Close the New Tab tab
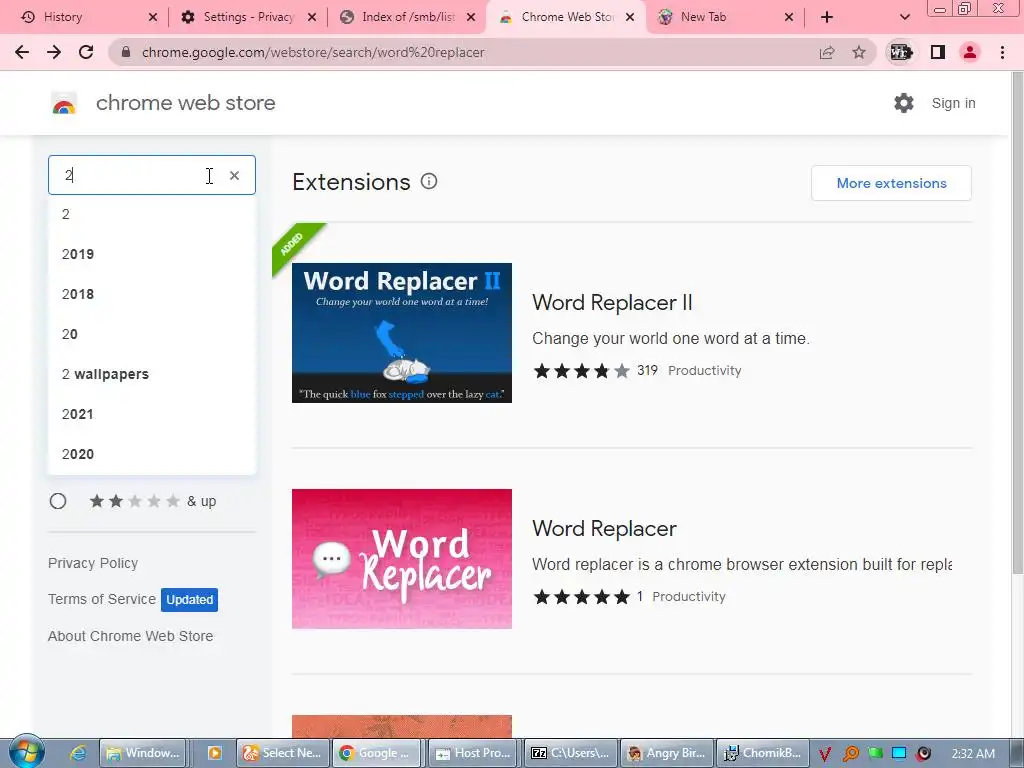1024x768 pixels. tap(789, 17)
